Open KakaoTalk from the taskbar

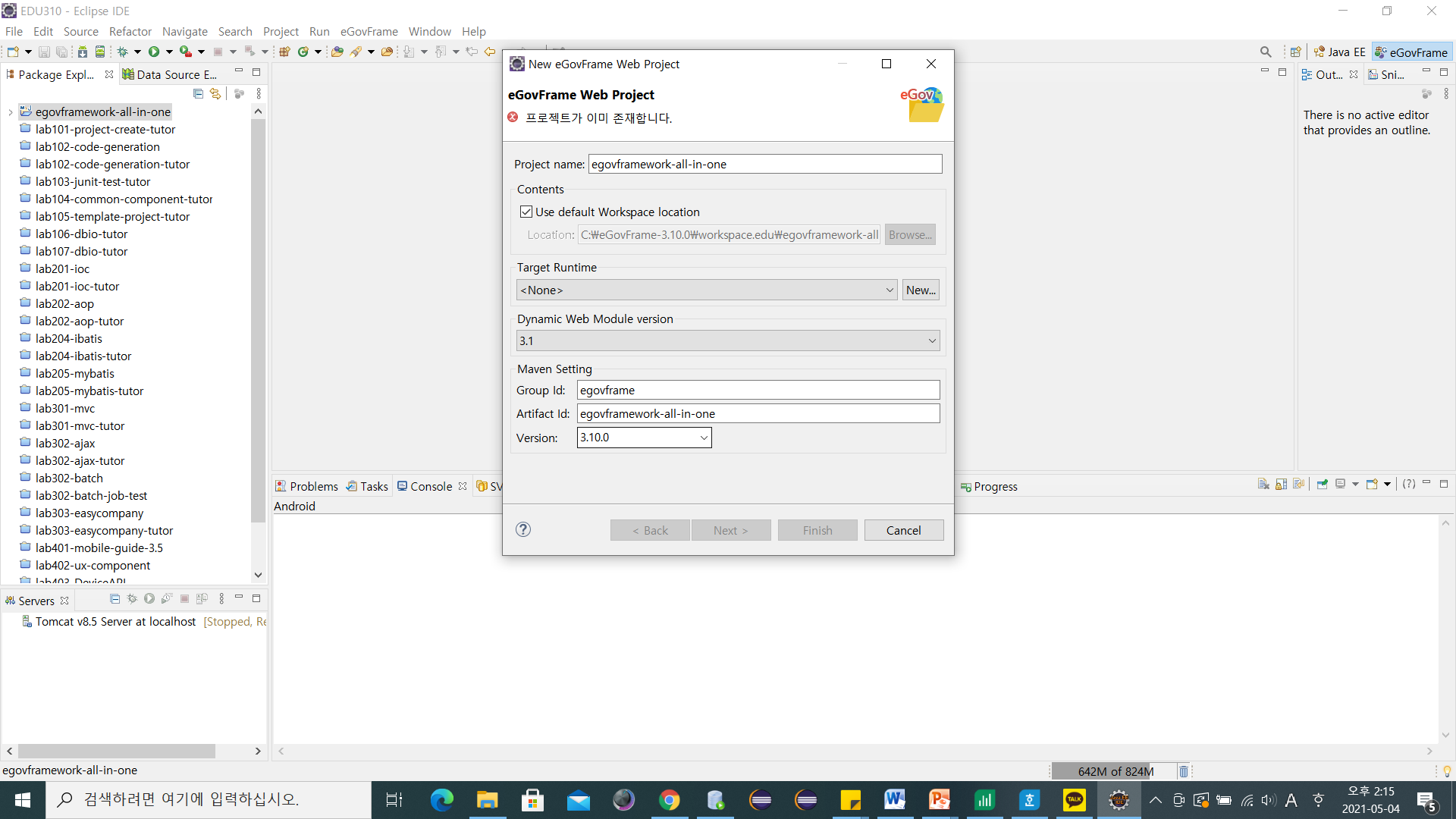(x=1074, y=799)
